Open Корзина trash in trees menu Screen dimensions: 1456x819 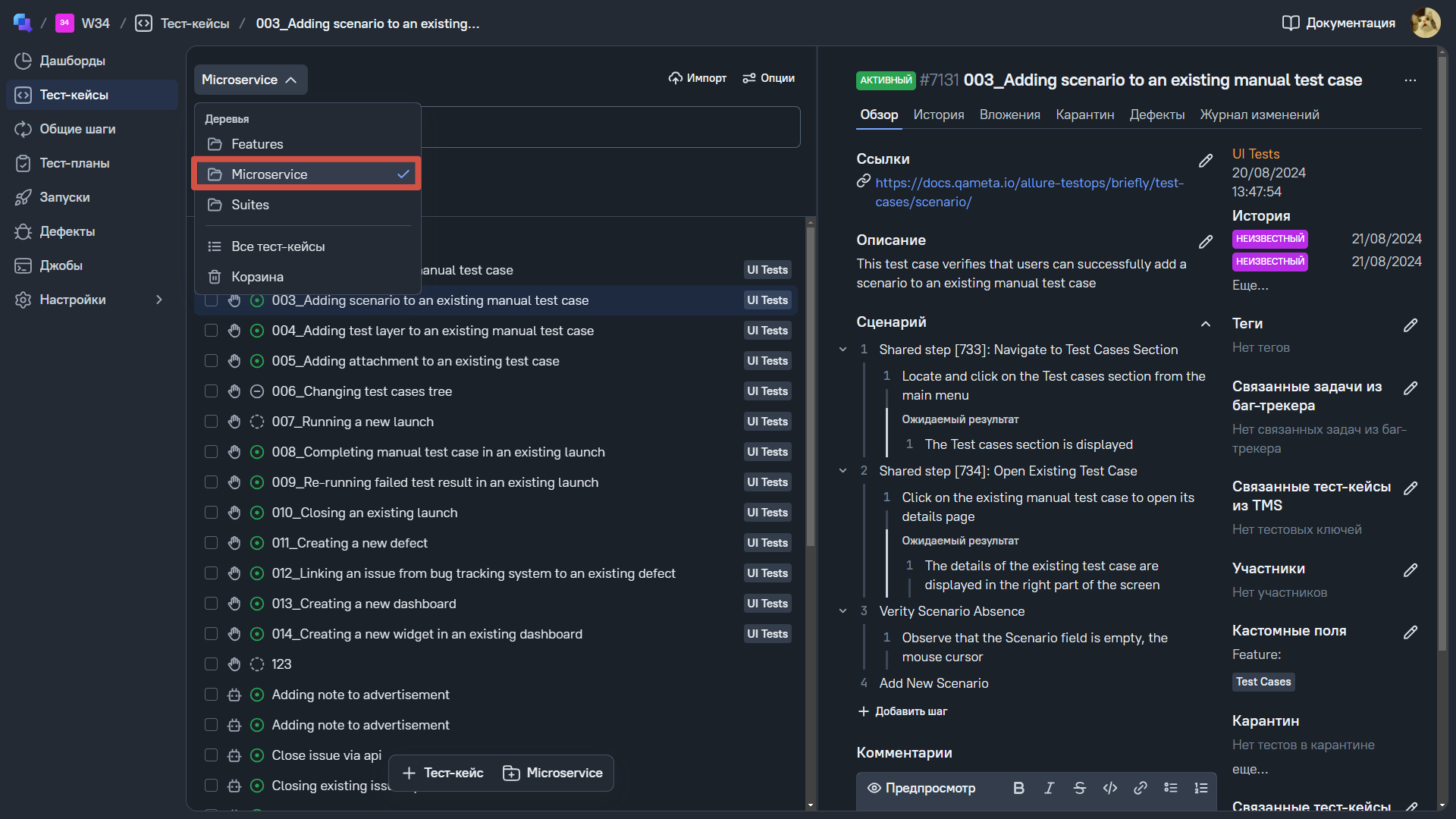257,277
